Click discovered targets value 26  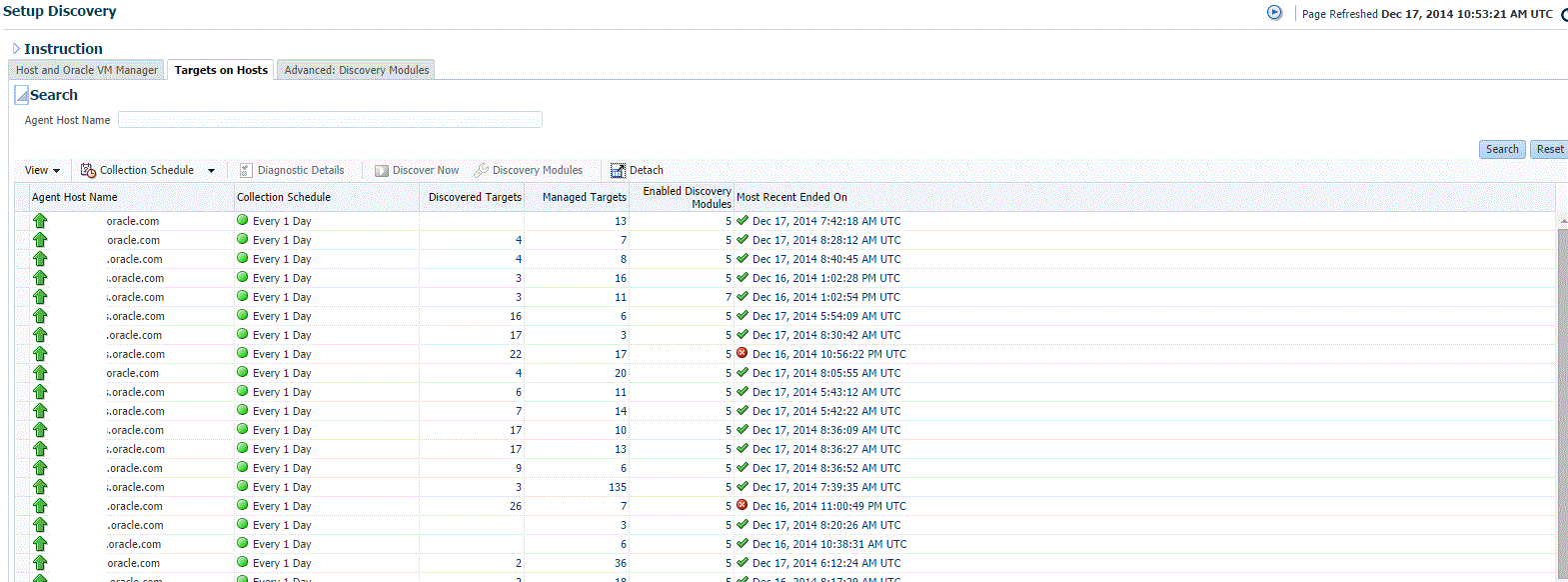(516, 506)
